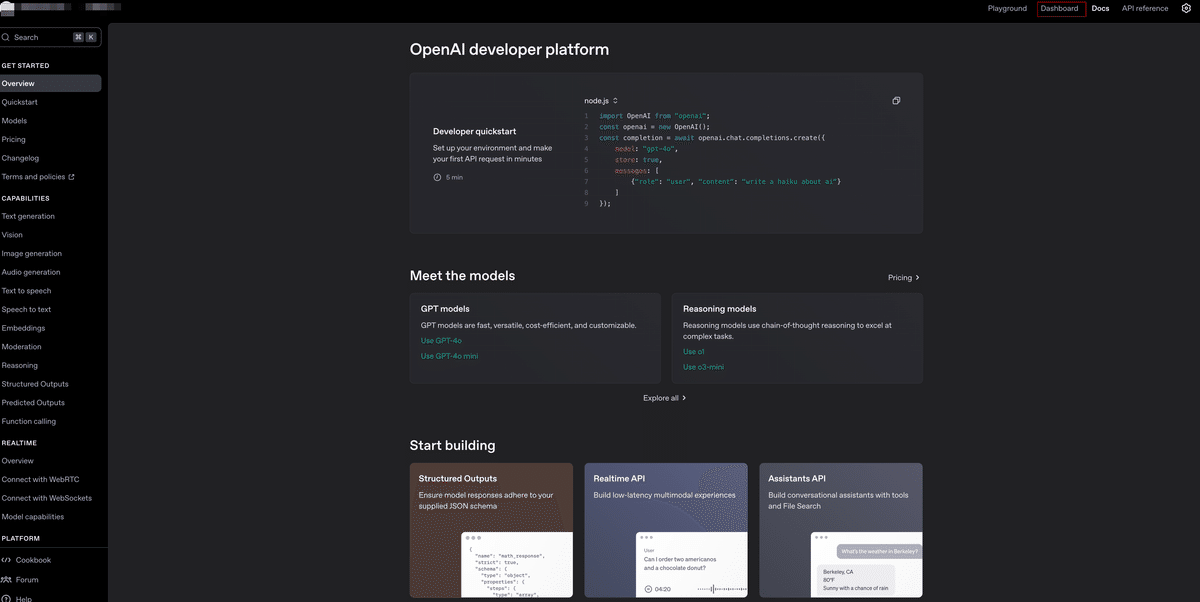Click the Reasoning models card heading

point(720,309)
